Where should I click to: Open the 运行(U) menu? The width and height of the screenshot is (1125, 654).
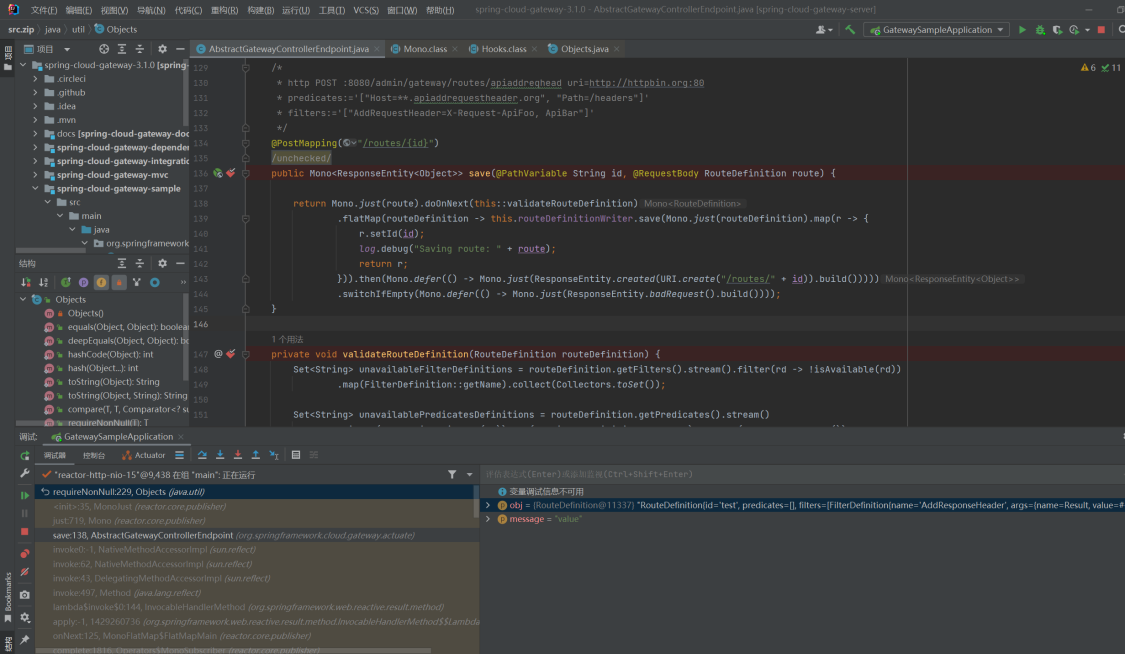coord(296,10)
